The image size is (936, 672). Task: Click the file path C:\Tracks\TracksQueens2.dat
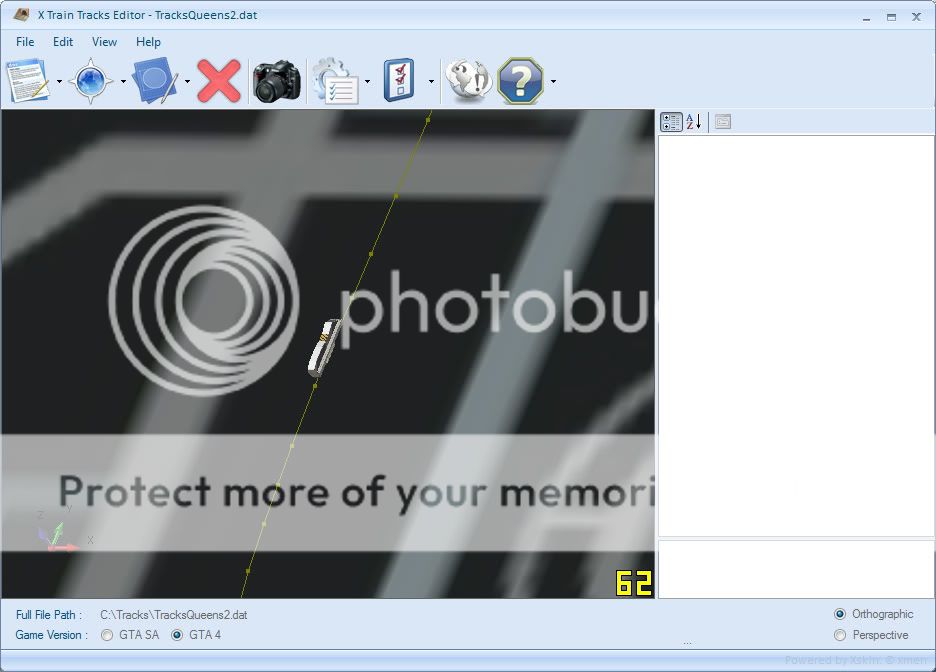[x=174, y=615]
